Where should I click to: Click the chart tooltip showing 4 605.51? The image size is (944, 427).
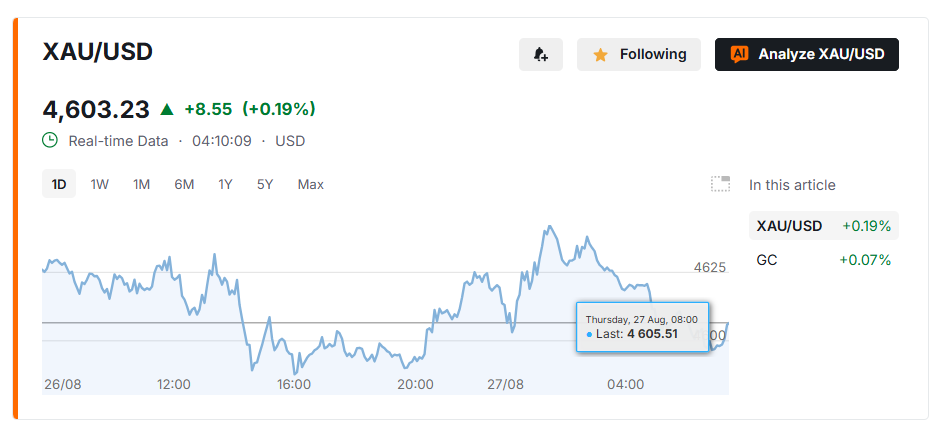(x=642, y=326)
